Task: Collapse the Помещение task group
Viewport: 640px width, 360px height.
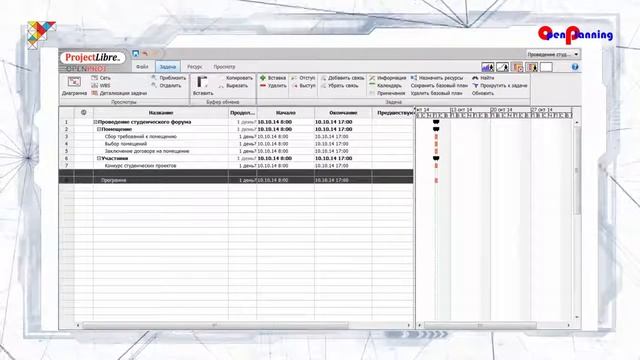Action: point(99,129)
